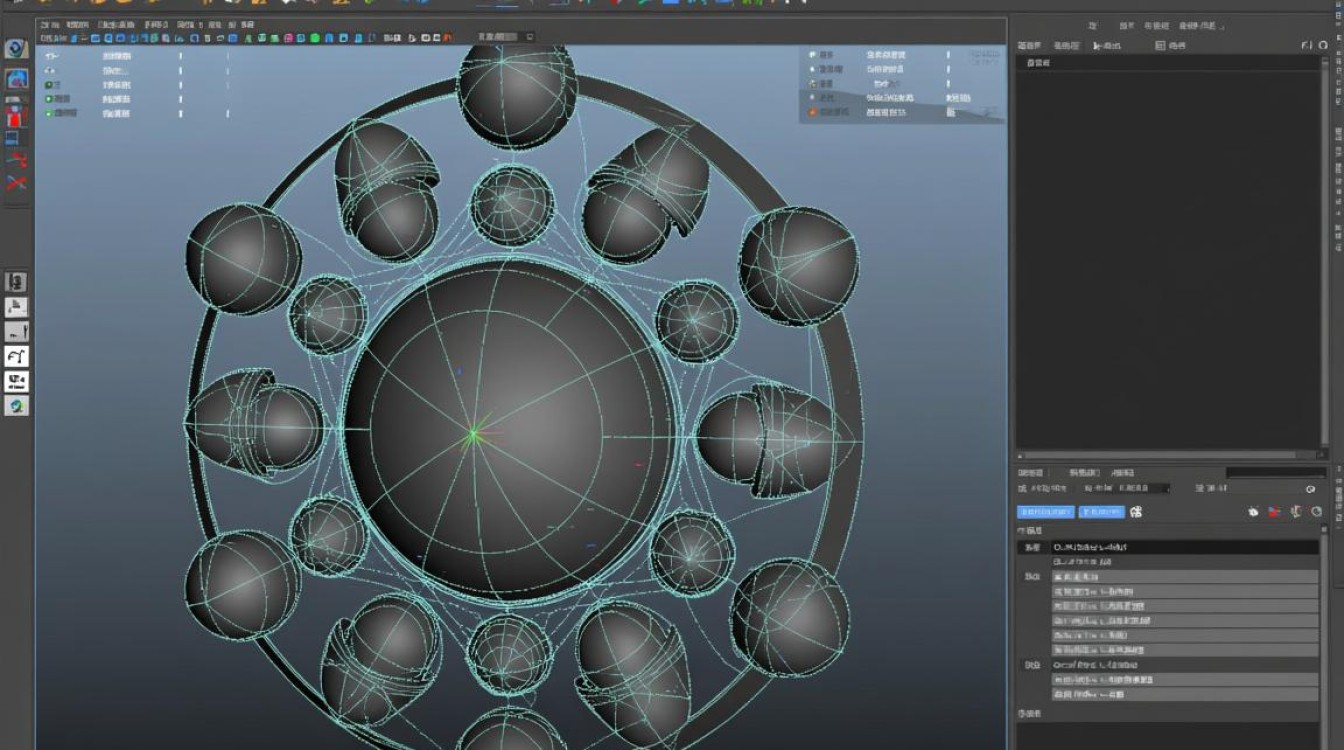Click the red curved-arrows icon in left toolbox
1344x750 pixels.
point(16,160)
